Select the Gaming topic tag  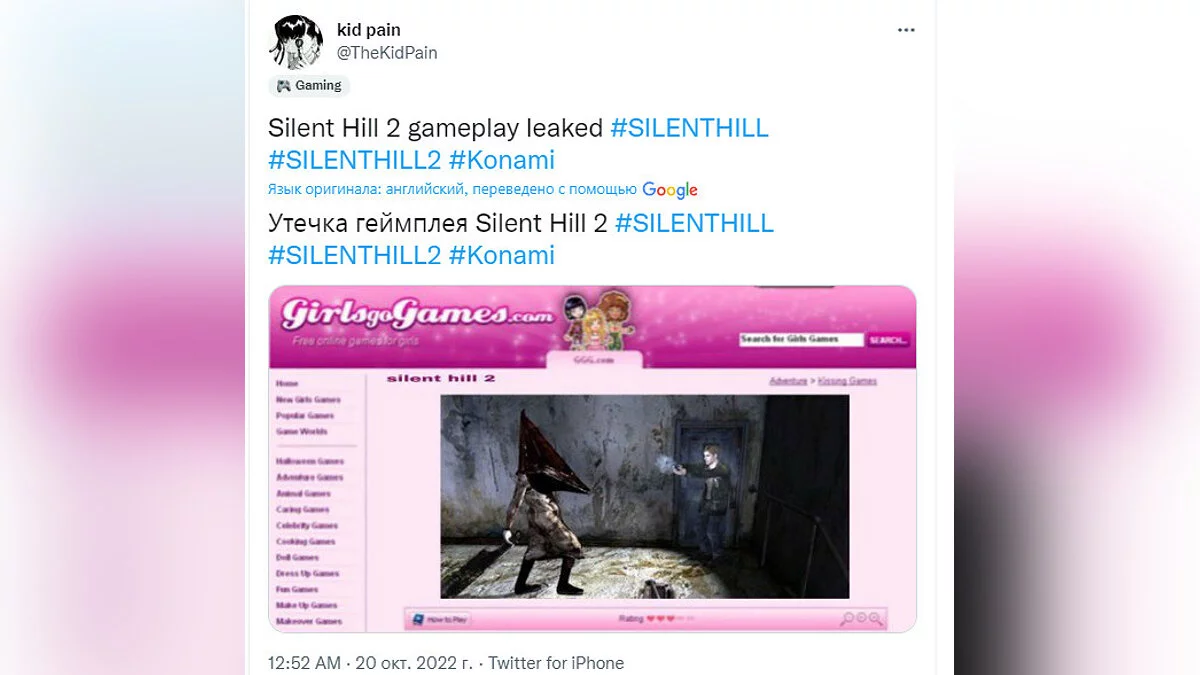(309, 86)
